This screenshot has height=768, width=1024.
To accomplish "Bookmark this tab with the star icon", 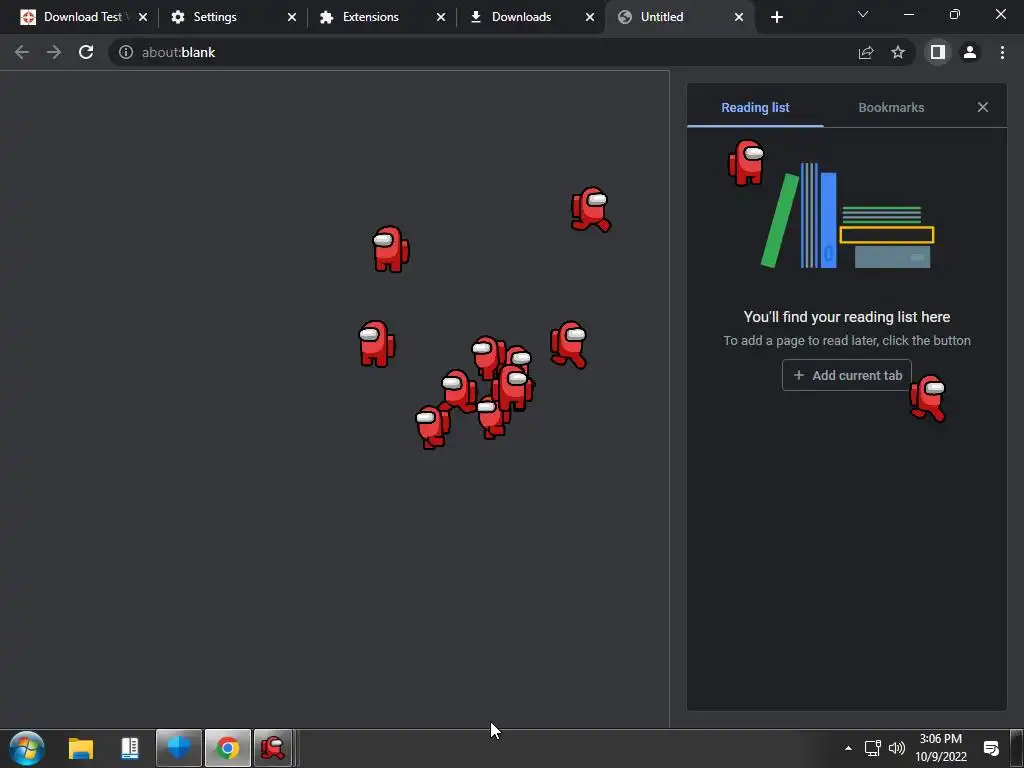I will pyautogui.click(x=898, y=52).
